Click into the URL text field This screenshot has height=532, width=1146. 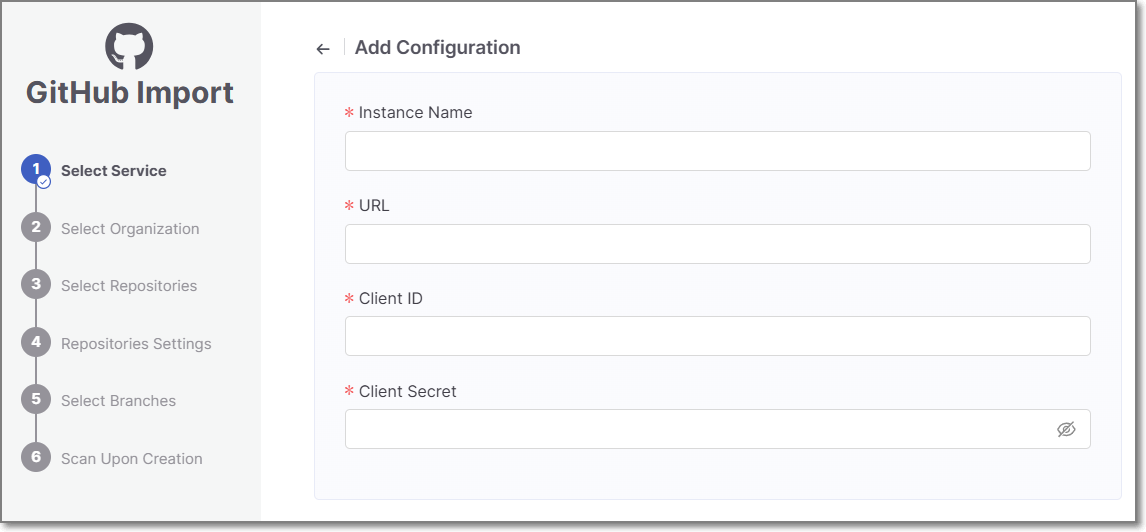[x=717, y=244]
